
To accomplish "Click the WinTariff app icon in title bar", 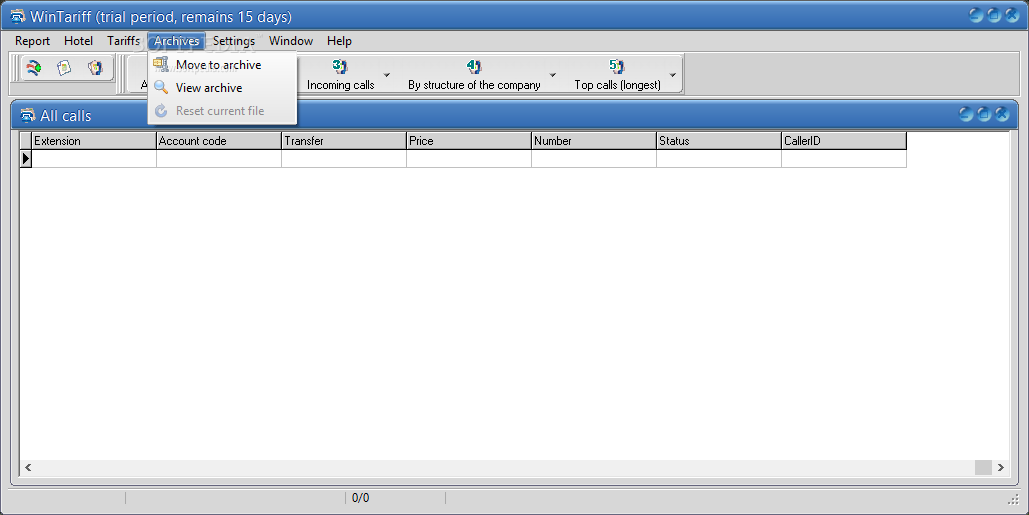I will click(18, 16).
